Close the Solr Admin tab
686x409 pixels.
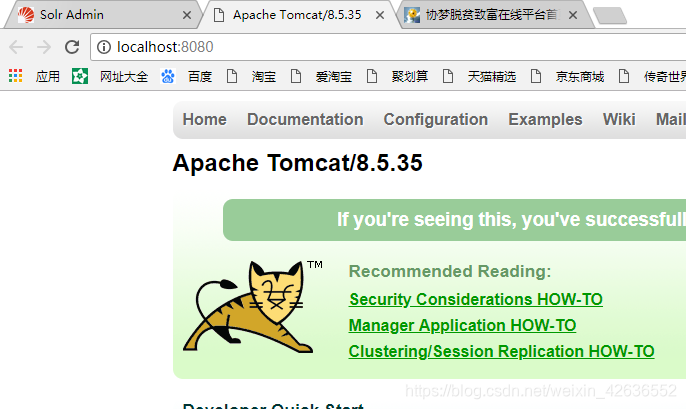tap(187, 15)
